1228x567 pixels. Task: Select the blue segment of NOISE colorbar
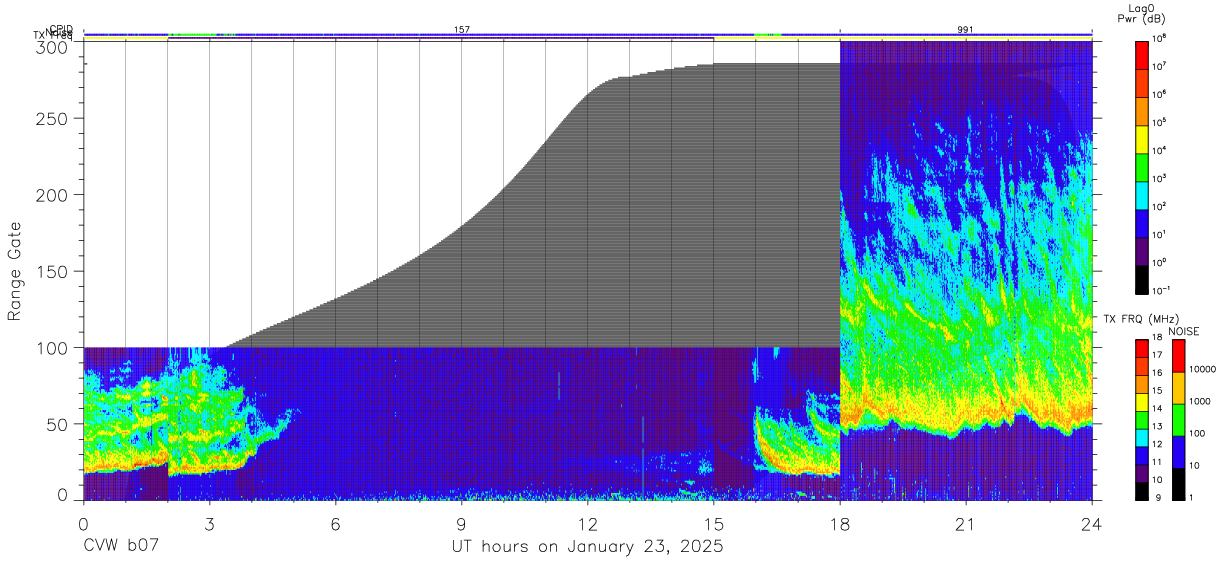click(x=1178, y=452)
